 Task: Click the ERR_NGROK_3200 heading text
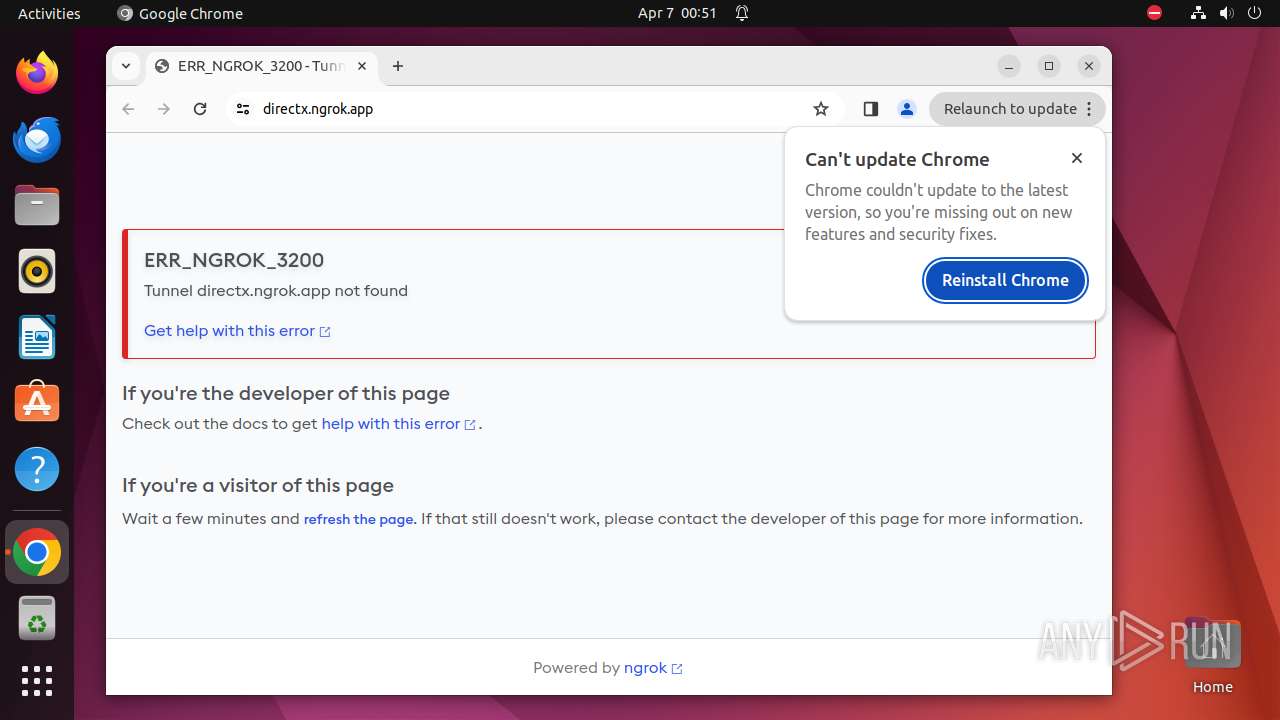pos(234,260)
